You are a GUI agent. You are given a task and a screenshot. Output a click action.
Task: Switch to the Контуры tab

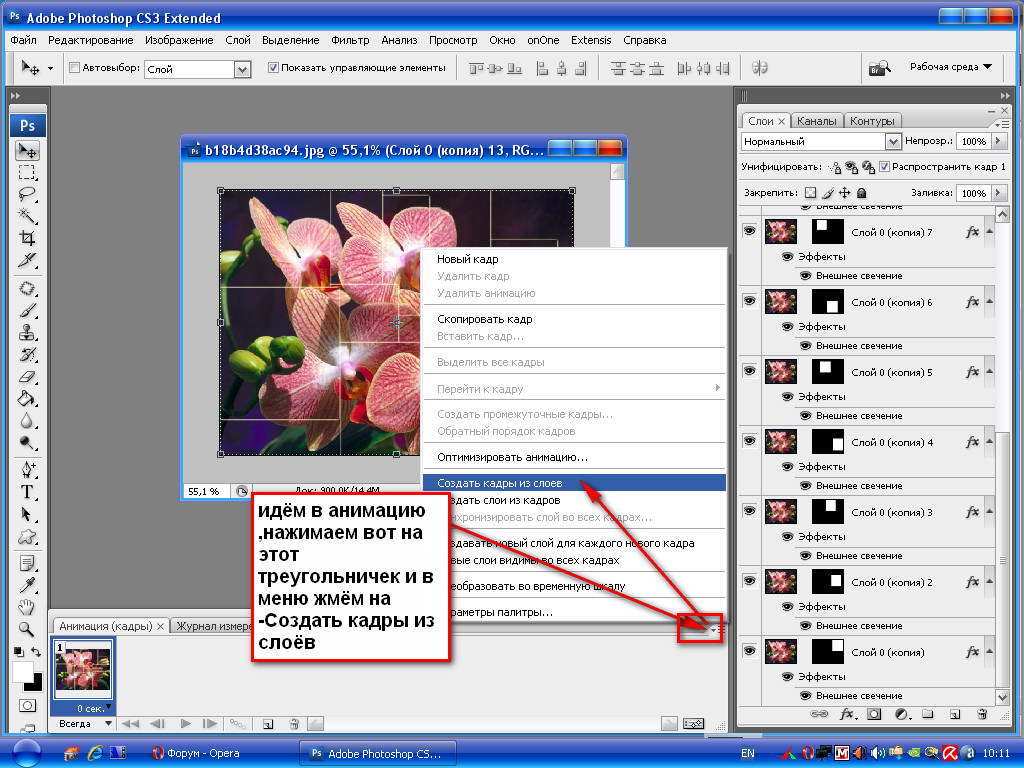pyautogui.click(x=872, y=121)
